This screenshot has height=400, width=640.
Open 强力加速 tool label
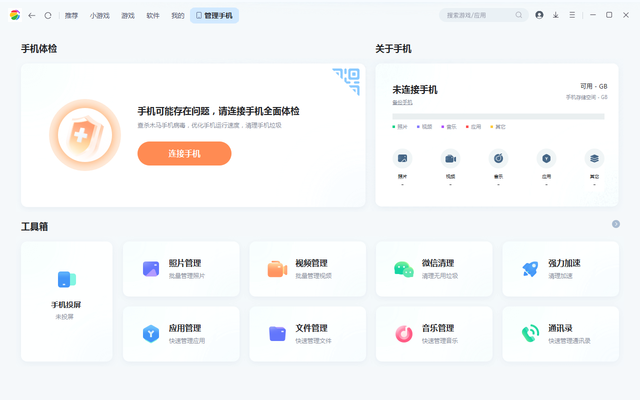tap(564, 263)
